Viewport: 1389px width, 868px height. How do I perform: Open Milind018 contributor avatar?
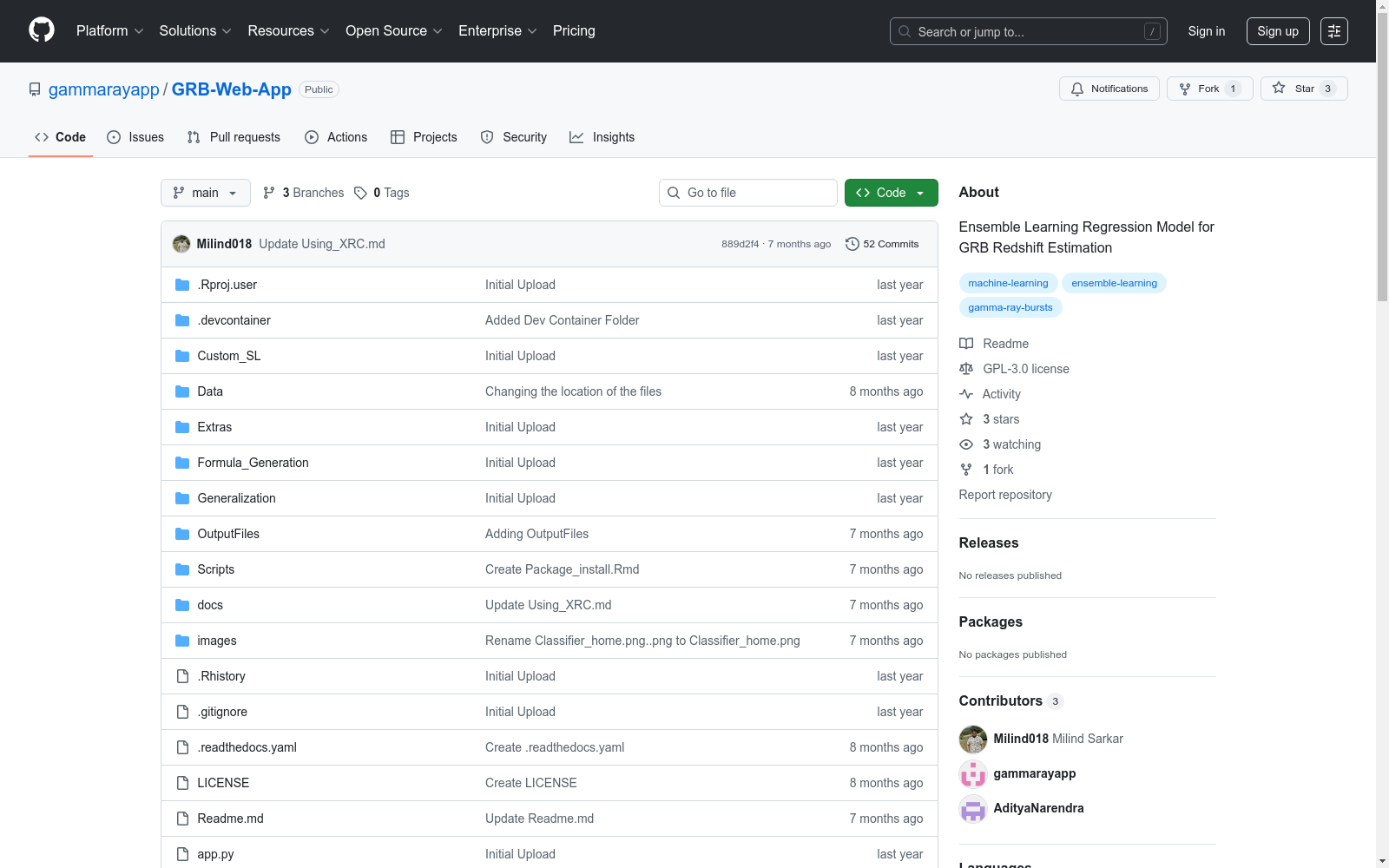973,739
